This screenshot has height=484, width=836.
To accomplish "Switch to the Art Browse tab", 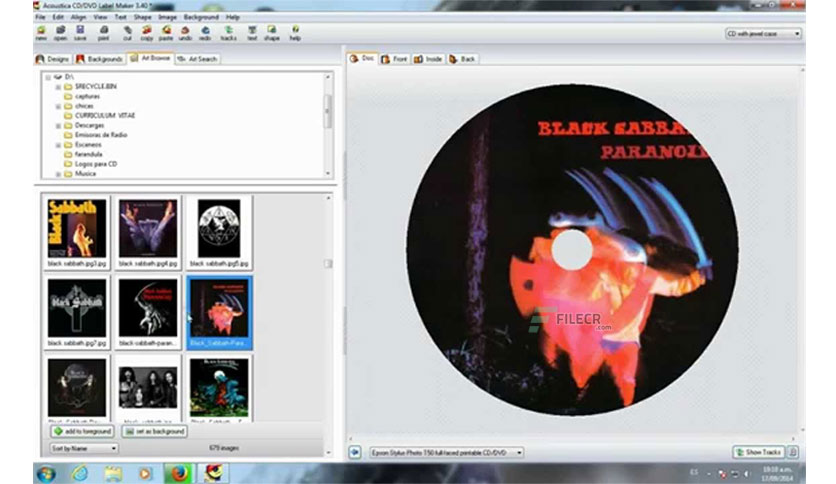I will coord(150,58).
